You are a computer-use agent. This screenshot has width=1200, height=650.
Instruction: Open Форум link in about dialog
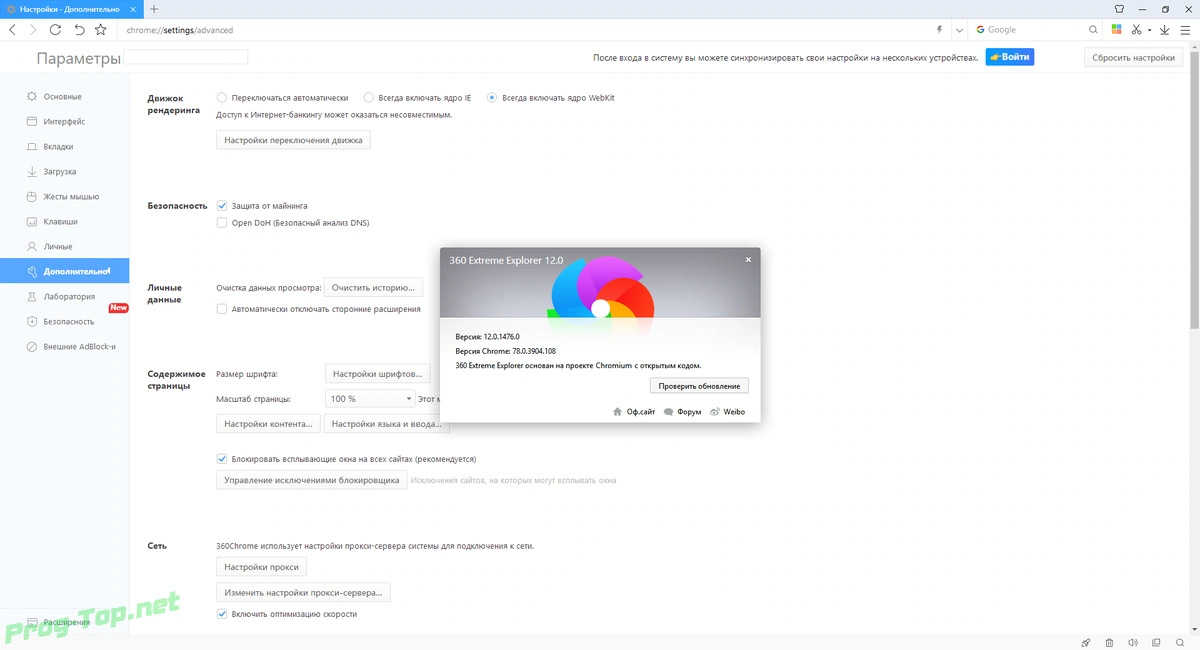click(x=682, y=412)
